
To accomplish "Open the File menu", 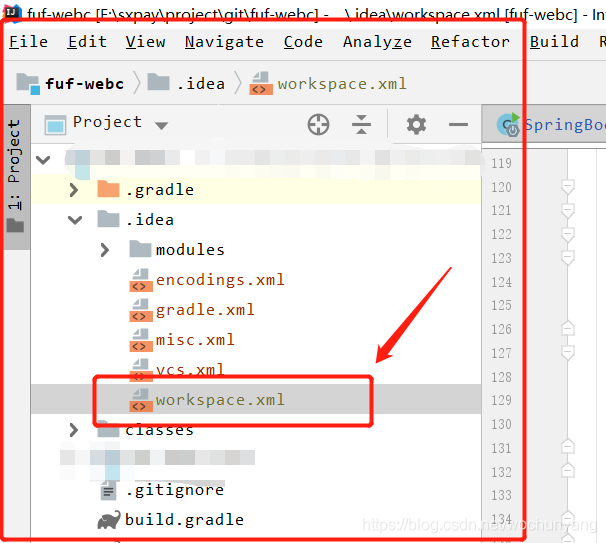I will [28, 41].
